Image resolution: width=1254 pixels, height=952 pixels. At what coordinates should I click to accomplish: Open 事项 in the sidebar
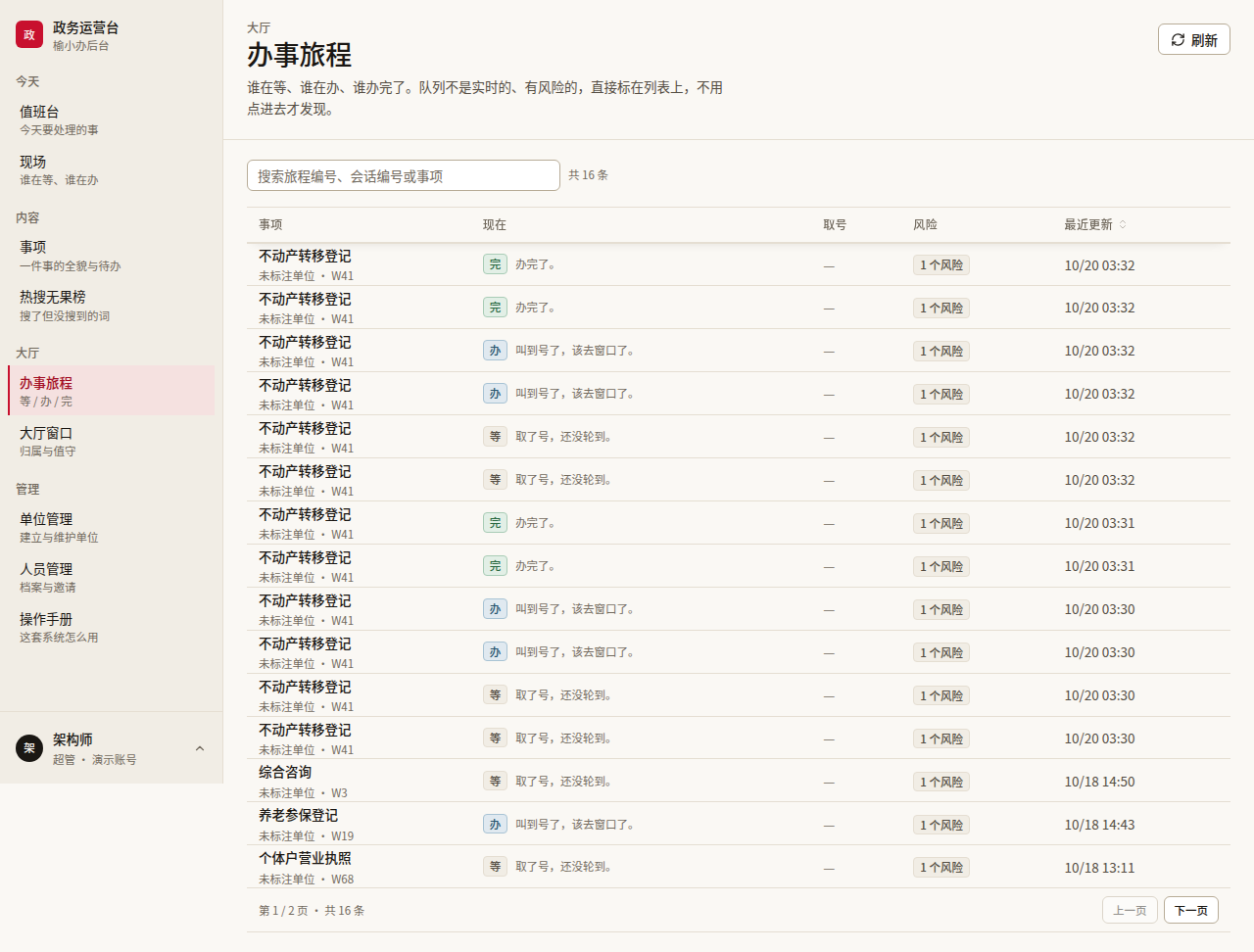pos(111,256)
